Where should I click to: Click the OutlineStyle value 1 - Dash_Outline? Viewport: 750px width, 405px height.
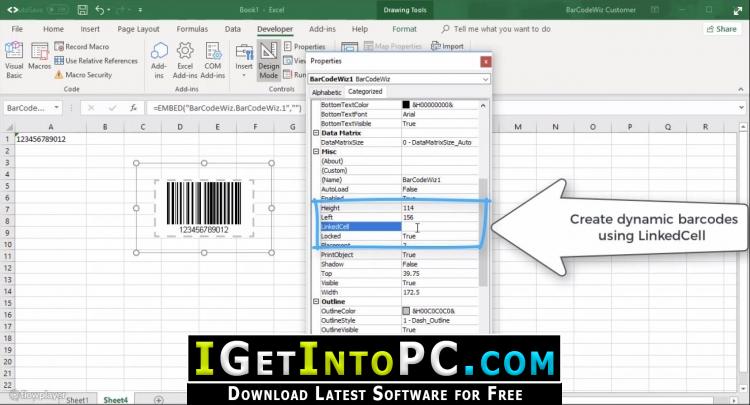click(x=440, y=320)
